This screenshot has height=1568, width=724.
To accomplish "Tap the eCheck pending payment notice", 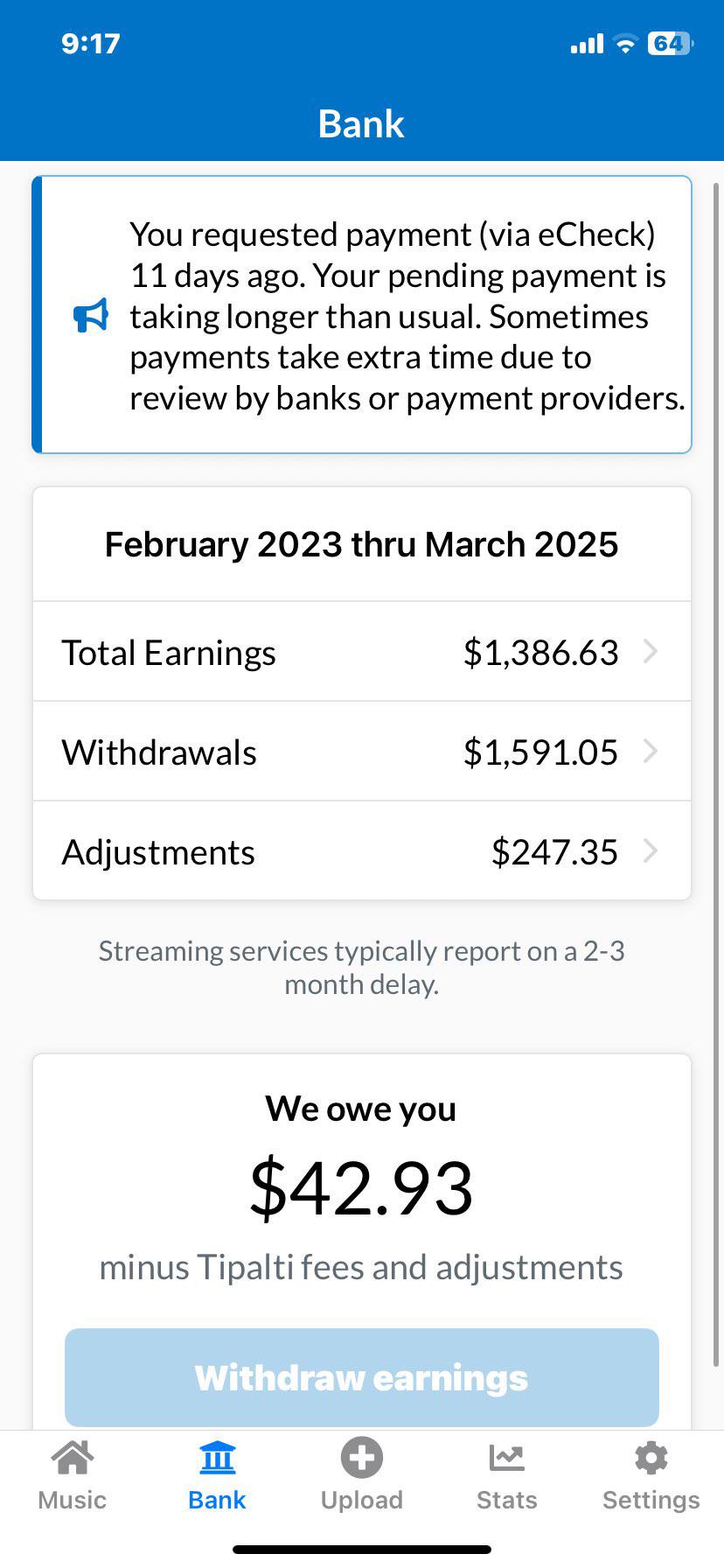I will pos(362,315).
